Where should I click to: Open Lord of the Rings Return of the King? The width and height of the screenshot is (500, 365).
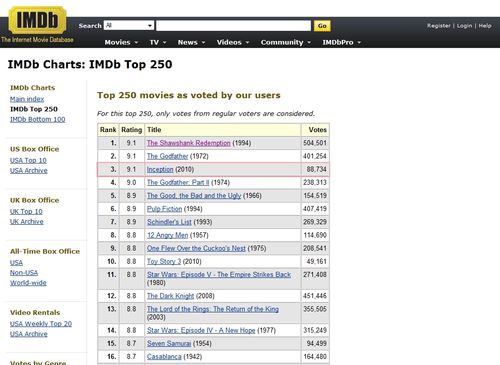coord(213,309)
